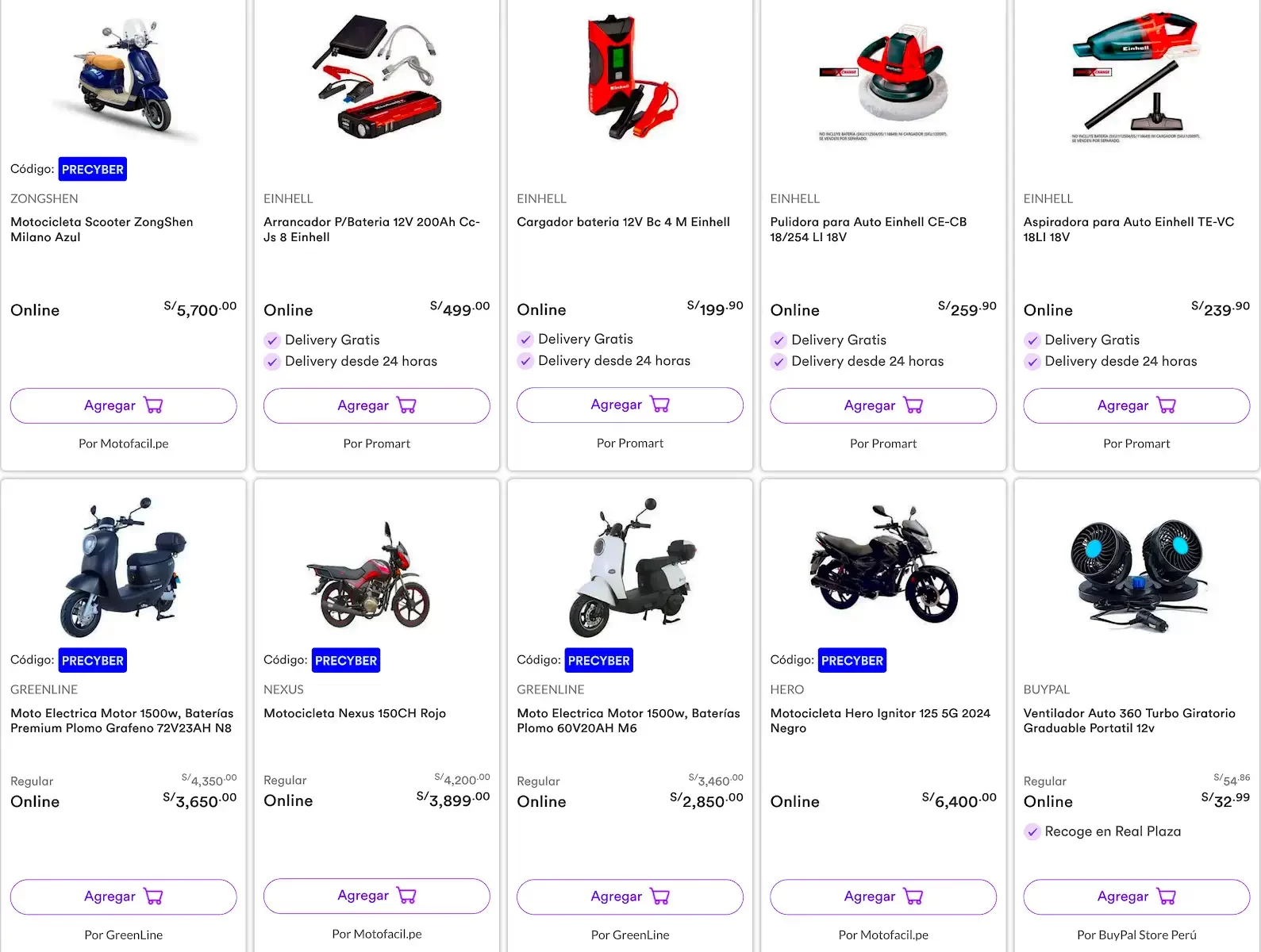This screenshot has height=952, width=1261.
Task: Open Motocicleta Scooter ZongShen Milano Azul title
Action: coord(102,229)
